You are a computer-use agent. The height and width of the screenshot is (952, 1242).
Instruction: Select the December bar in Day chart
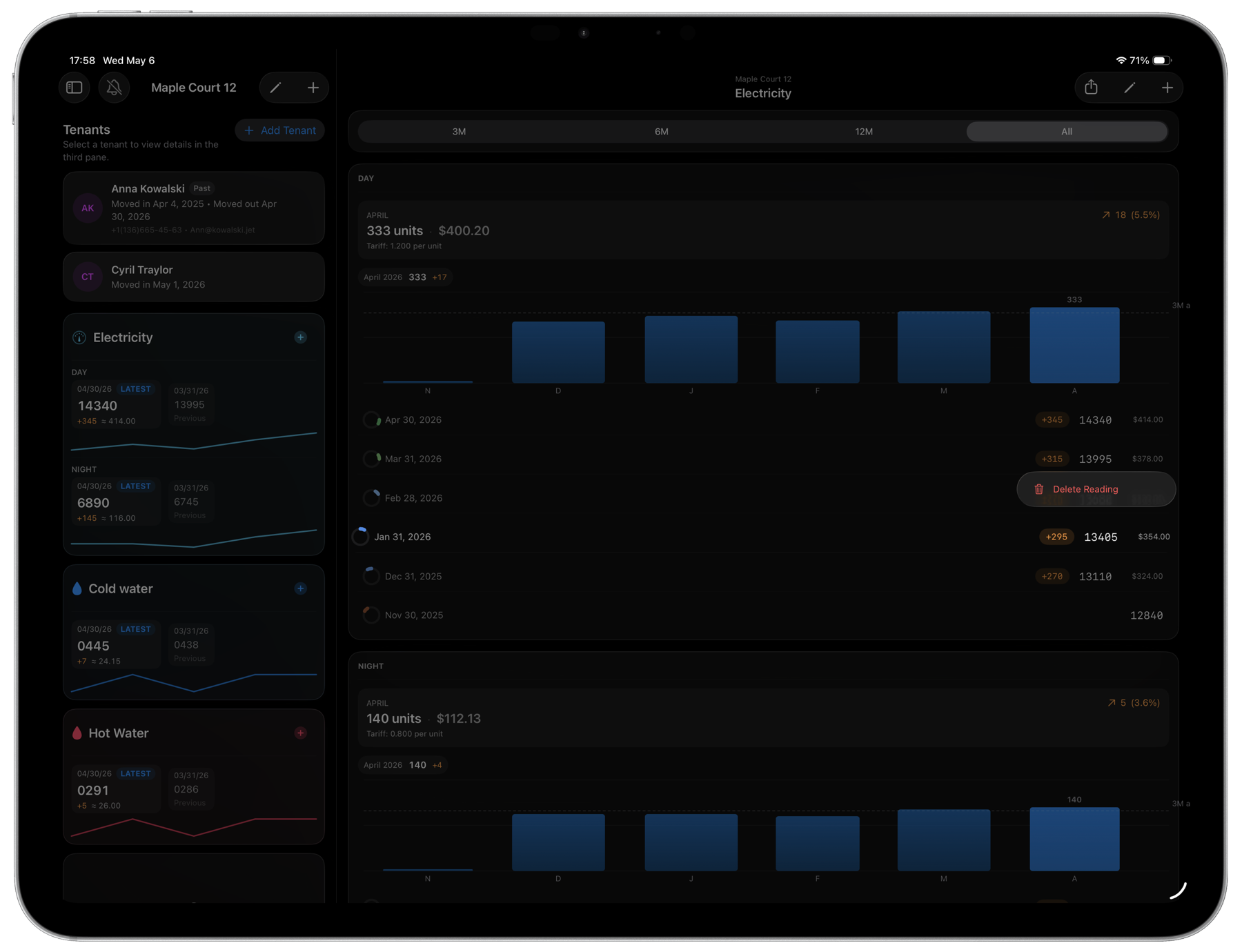coord(558,352)
